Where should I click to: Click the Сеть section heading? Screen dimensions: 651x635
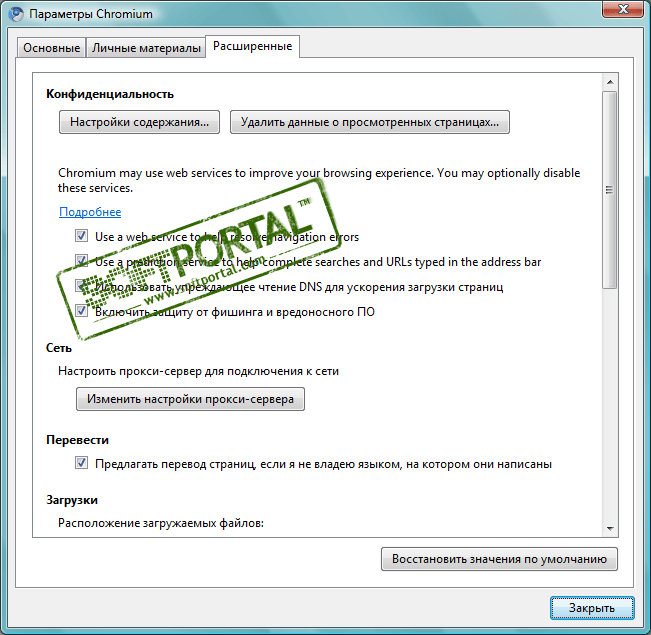point(59,348)
